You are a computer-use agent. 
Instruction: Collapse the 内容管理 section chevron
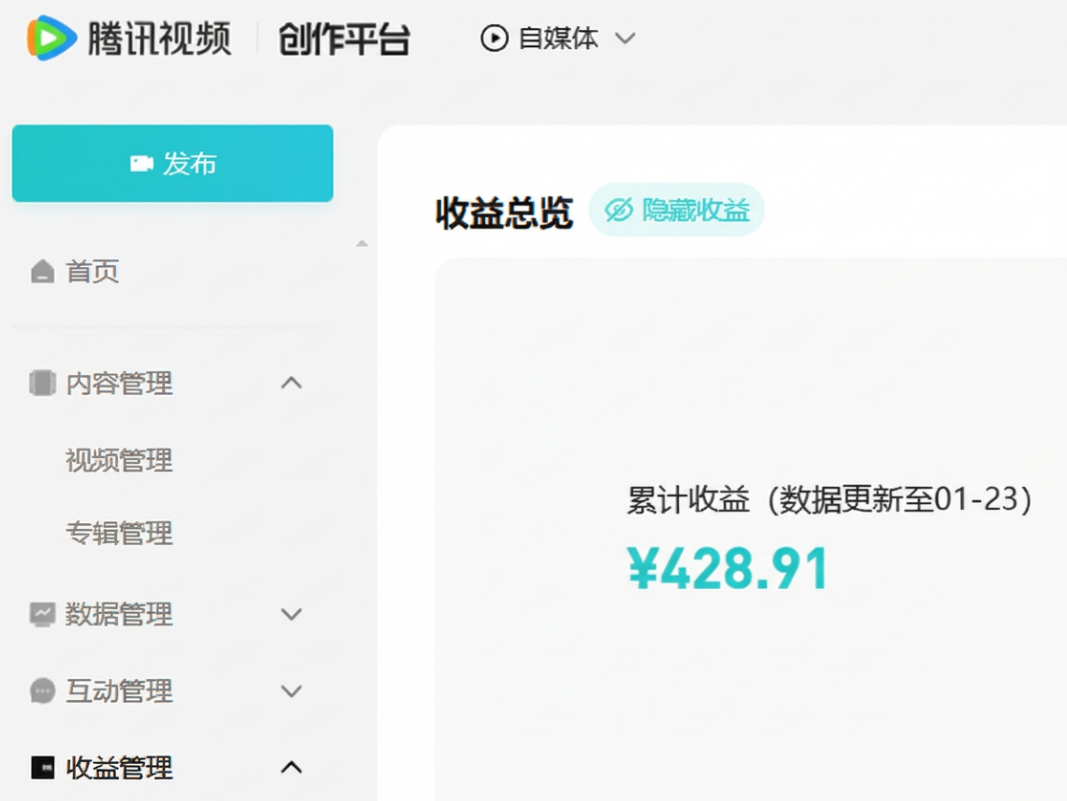(291, 383)
